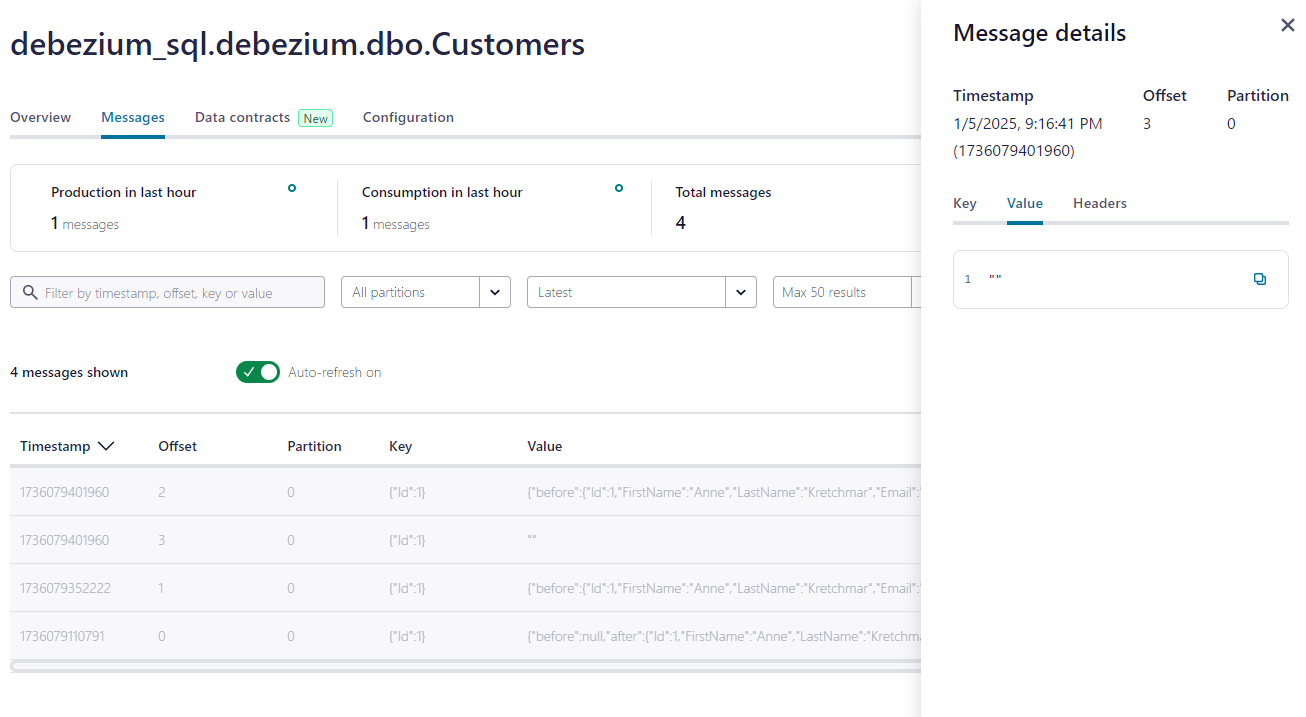
Task: Click the 1/5/2025, 9:16:41 PM timestamp
Action: click(x=1028, y=123)
